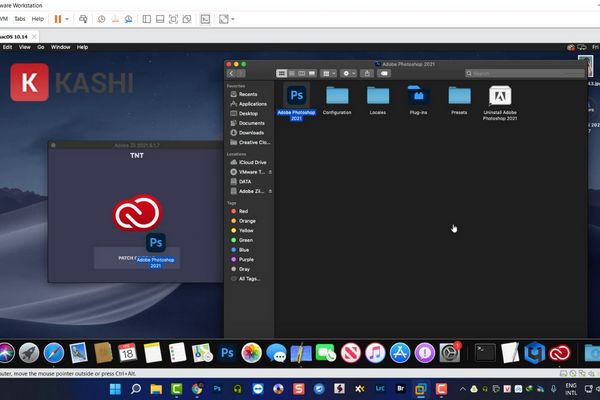Click the revert to snapshot icon
600x400 pixels.
pos(115,19)
